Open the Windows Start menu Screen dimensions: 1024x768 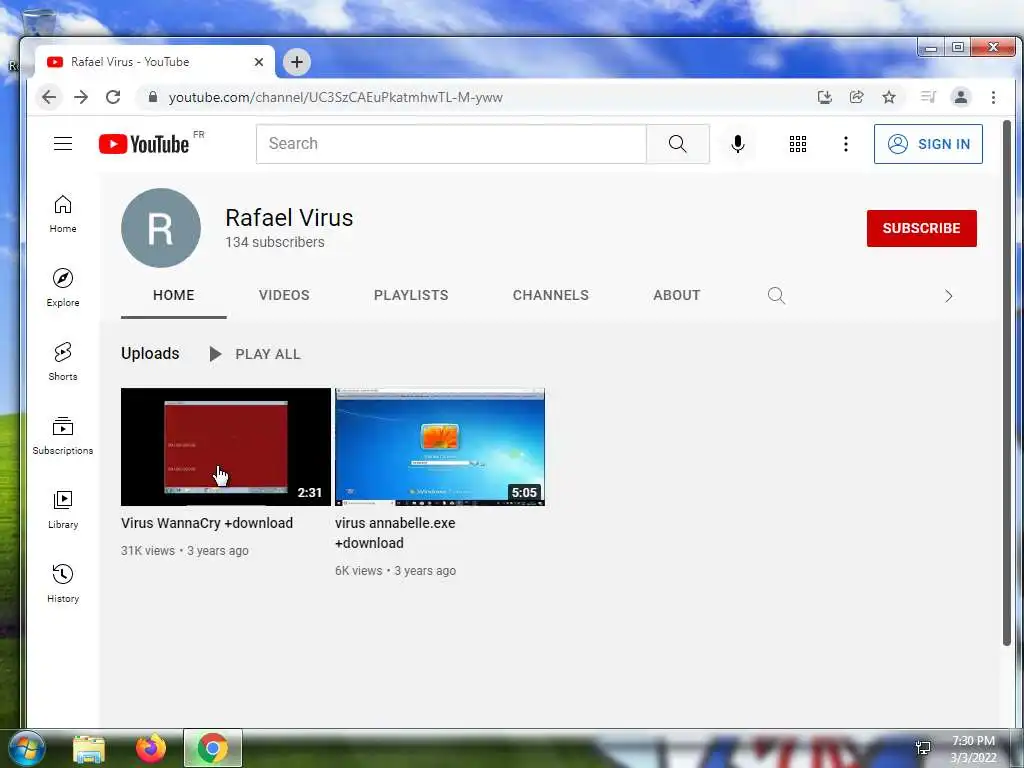pyautogui.click(x=26, y=748)
